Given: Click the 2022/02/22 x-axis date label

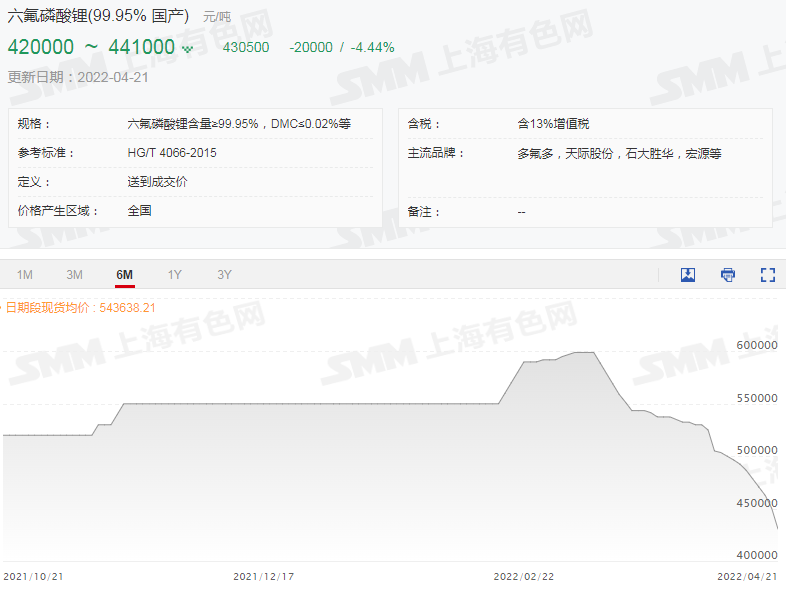Looking at the screenshot, I should [x=526, y=577].
